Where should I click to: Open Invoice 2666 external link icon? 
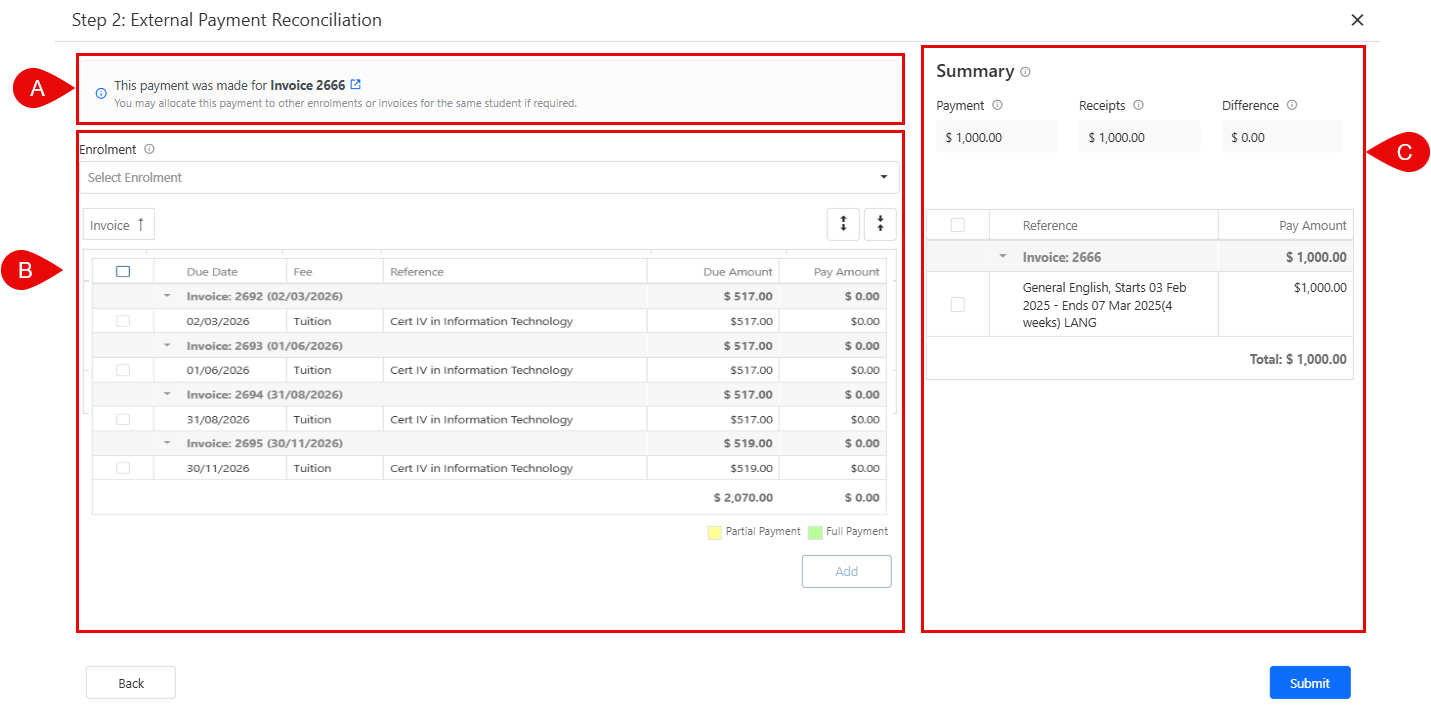coord(356,85)
